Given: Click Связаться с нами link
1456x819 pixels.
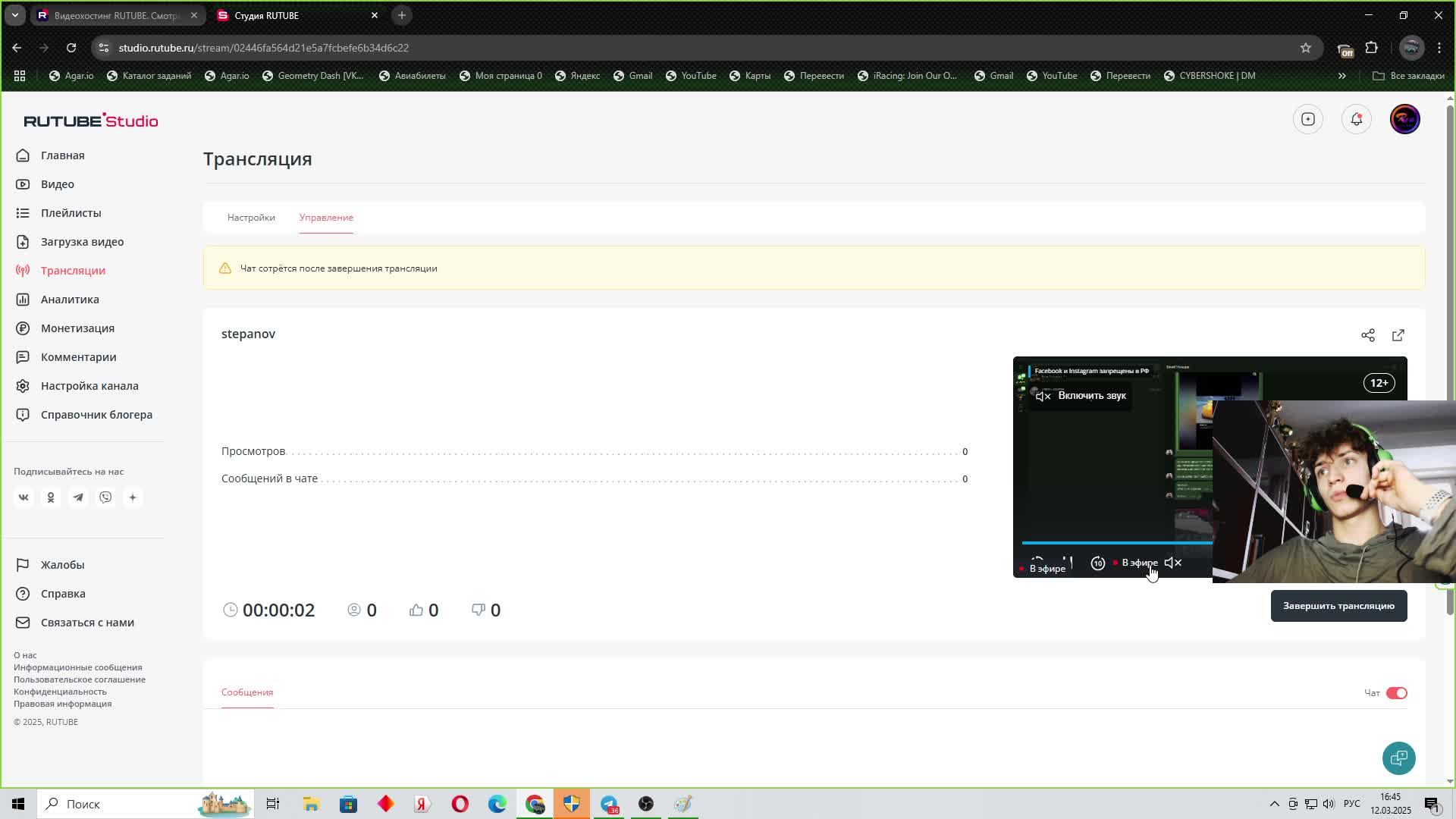Looking at the screenshot, I should [87, 622].
